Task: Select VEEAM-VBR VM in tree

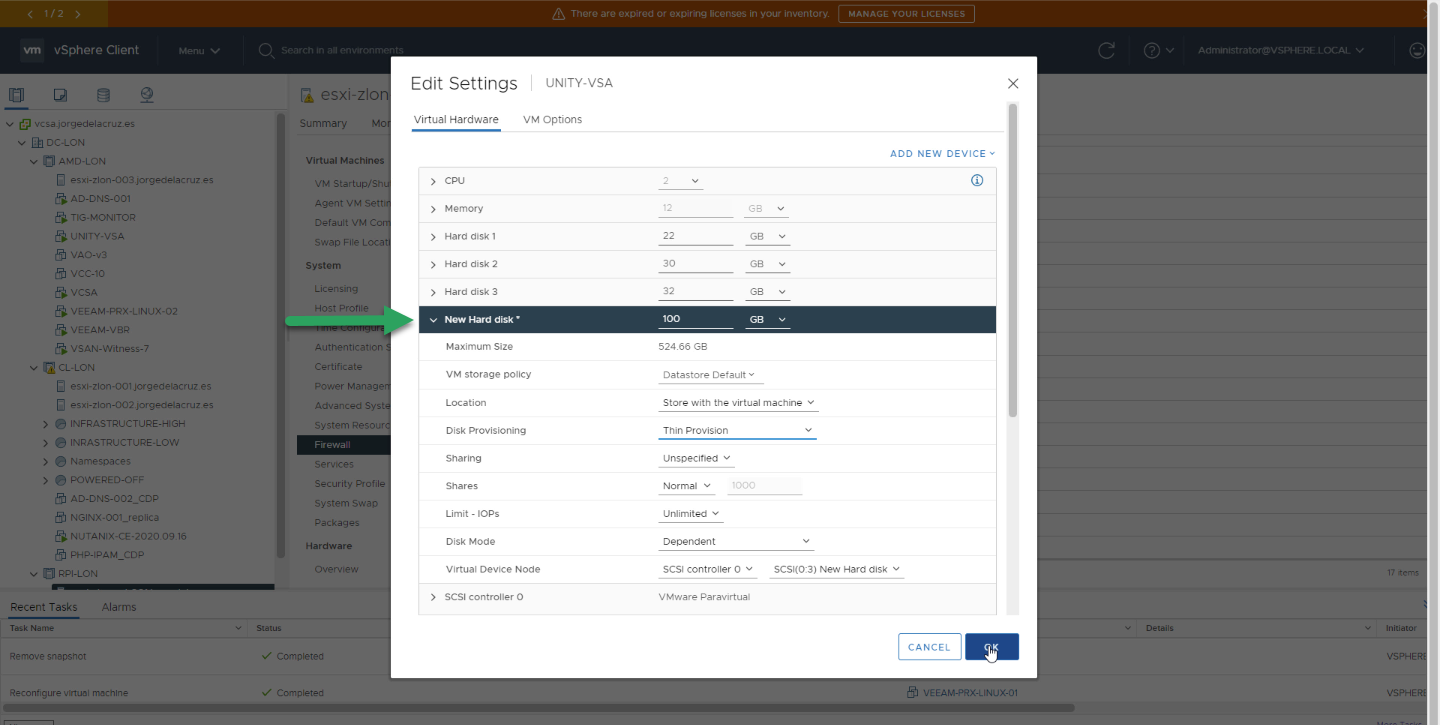Action: coord(99,330)
